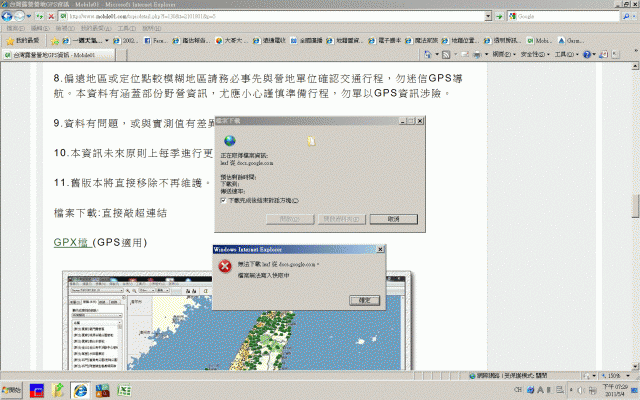Click the red Stop loading icon
The height and width of the screenshot is (400, 640).
51,16
